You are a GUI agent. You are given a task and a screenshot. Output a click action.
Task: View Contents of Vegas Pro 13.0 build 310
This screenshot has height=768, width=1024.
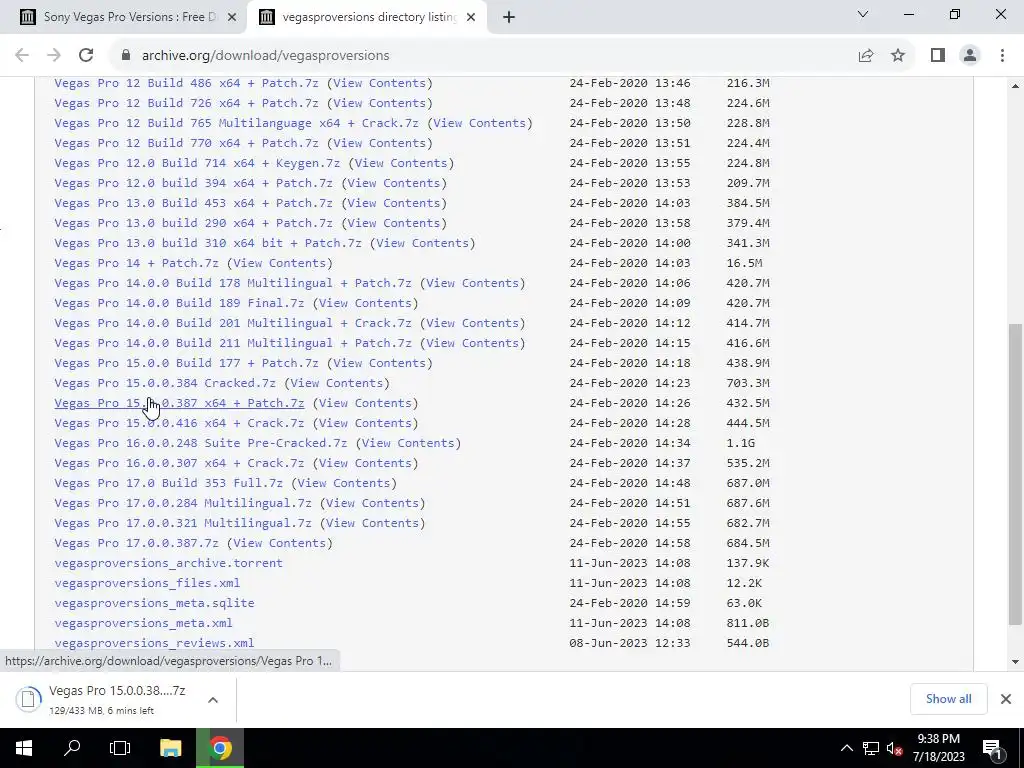tap(422, 243)
